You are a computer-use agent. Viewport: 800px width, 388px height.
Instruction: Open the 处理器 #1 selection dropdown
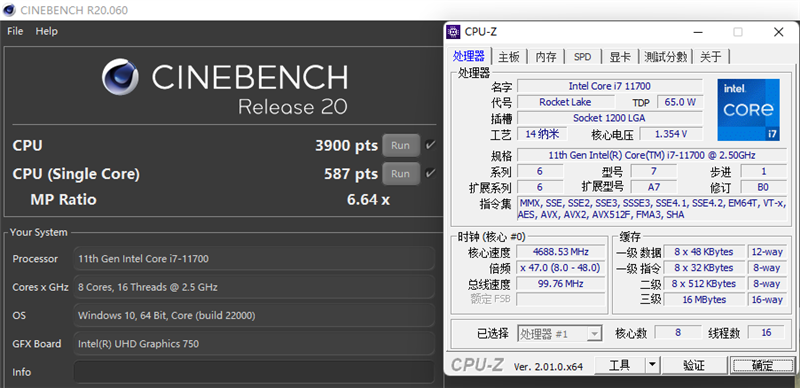tap(560, 334)
